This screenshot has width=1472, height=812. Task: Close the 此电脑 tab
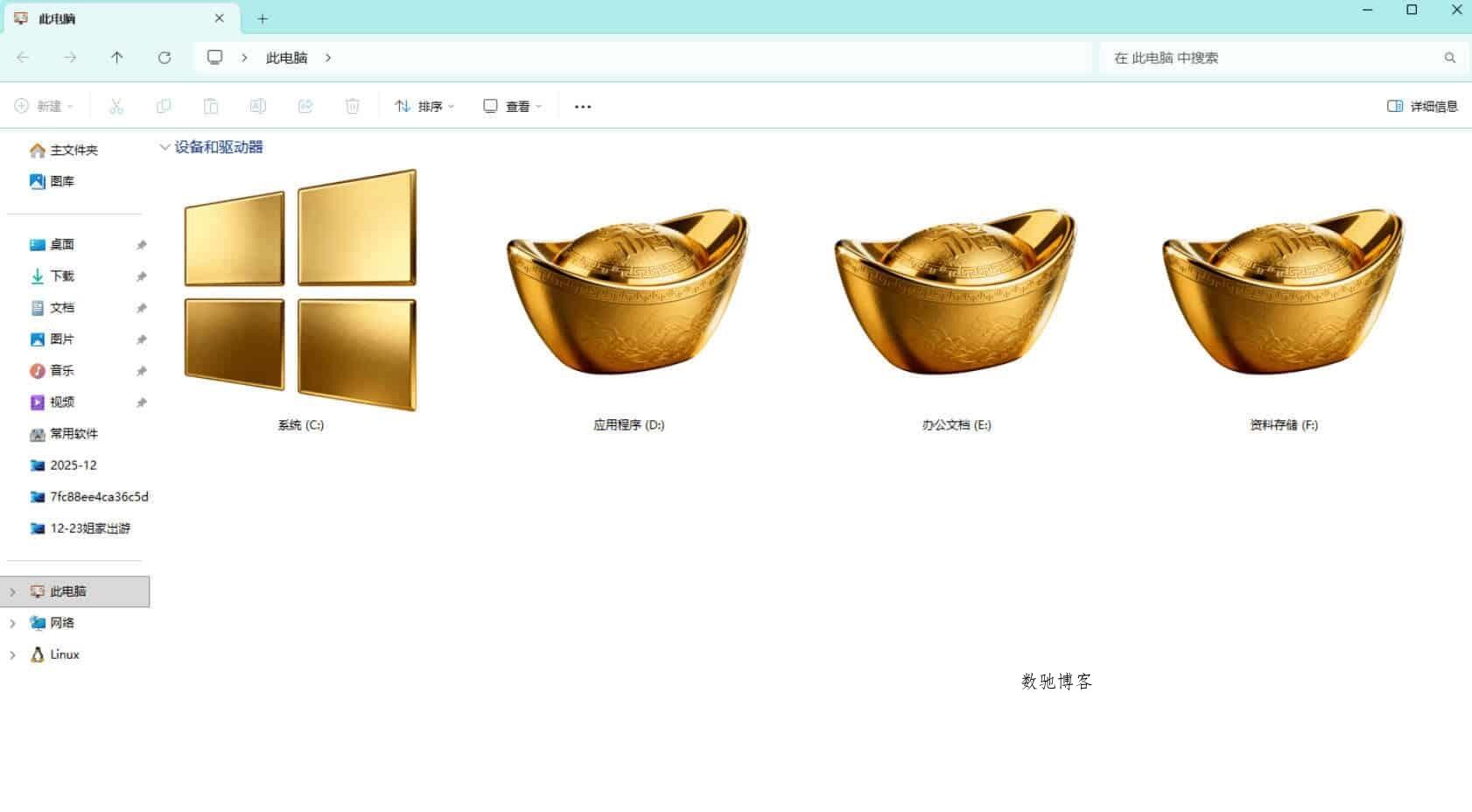(x=219, y=18)
